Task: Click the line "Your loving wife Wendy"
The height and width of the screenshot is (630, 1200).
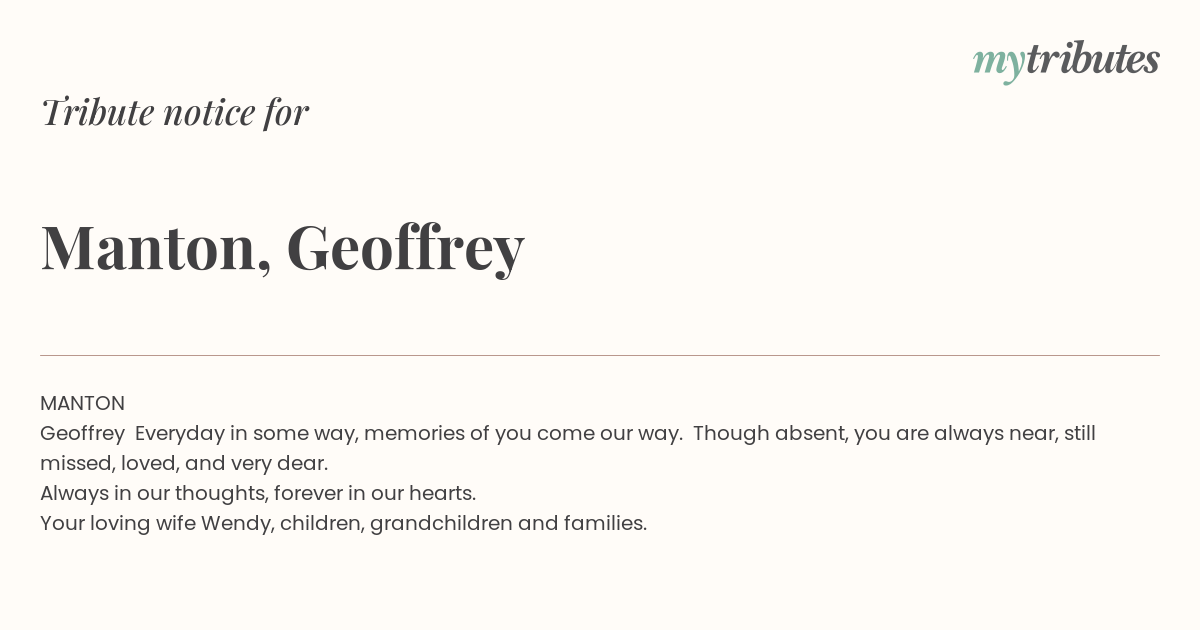Action: point(344,524)
